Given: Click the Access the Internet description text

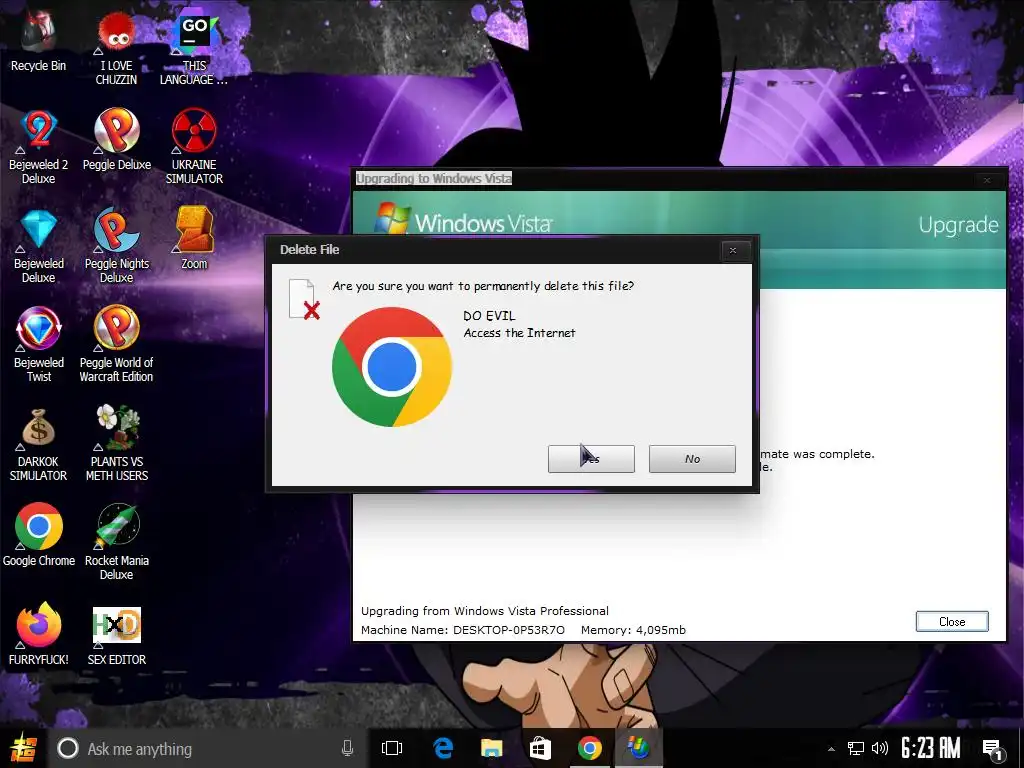Looking at the screenshot, I should 519,333.
